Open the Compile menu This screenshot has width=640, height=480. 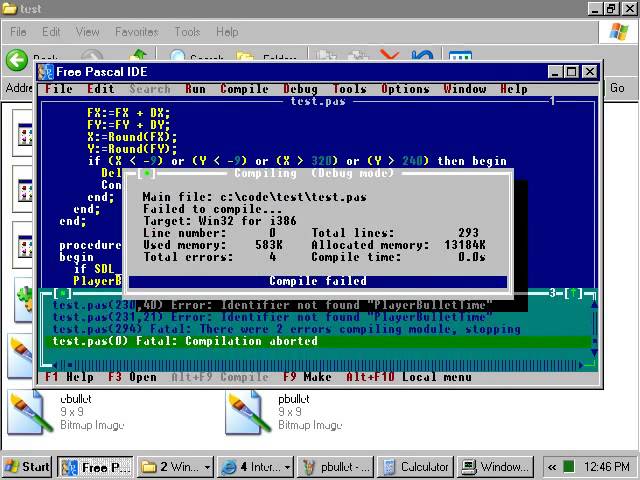tap(244, 89)
